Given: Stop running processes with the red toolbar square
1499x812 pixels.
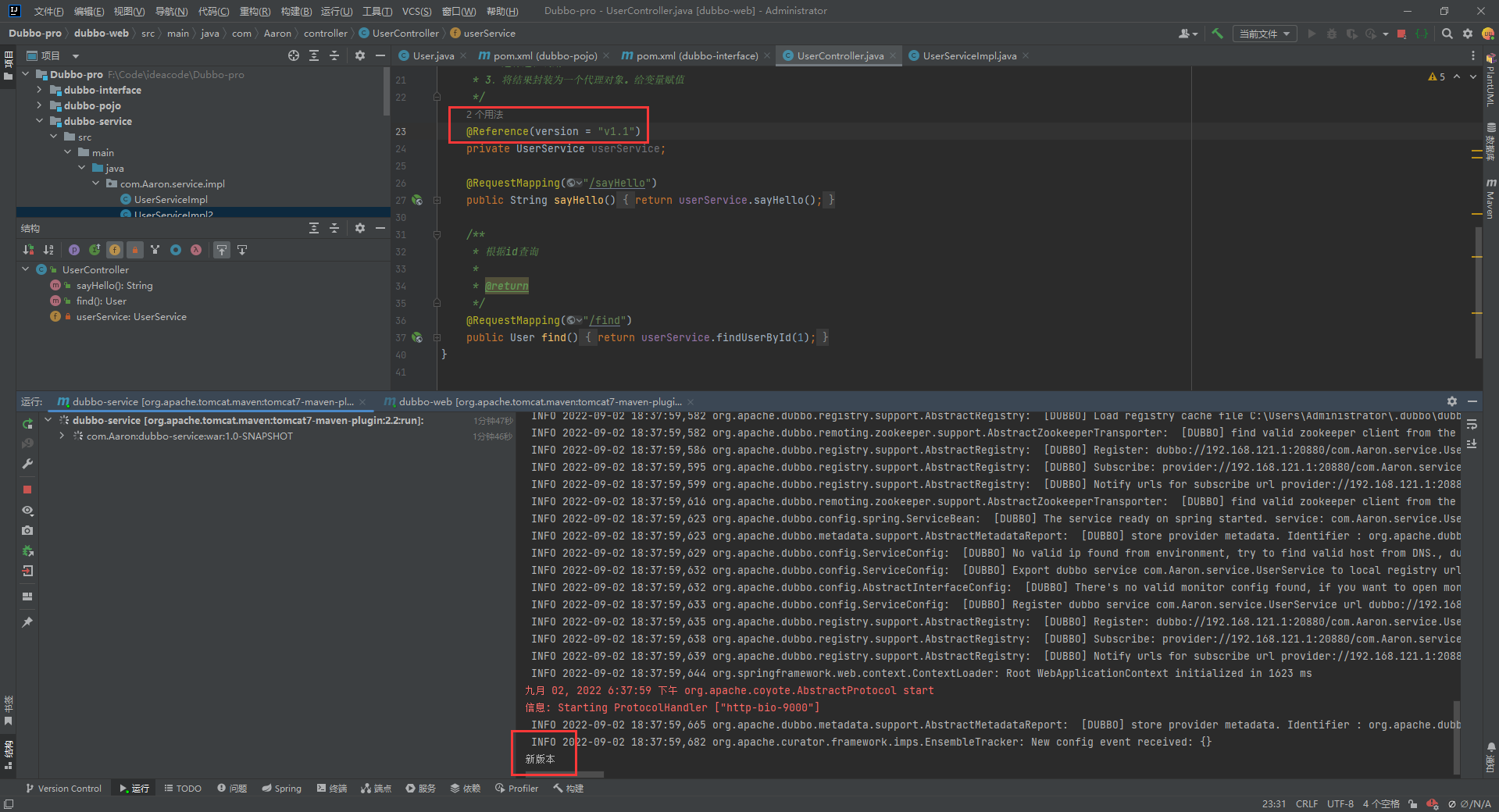Looking at the screenshot, I should (x=1401, y=34).
